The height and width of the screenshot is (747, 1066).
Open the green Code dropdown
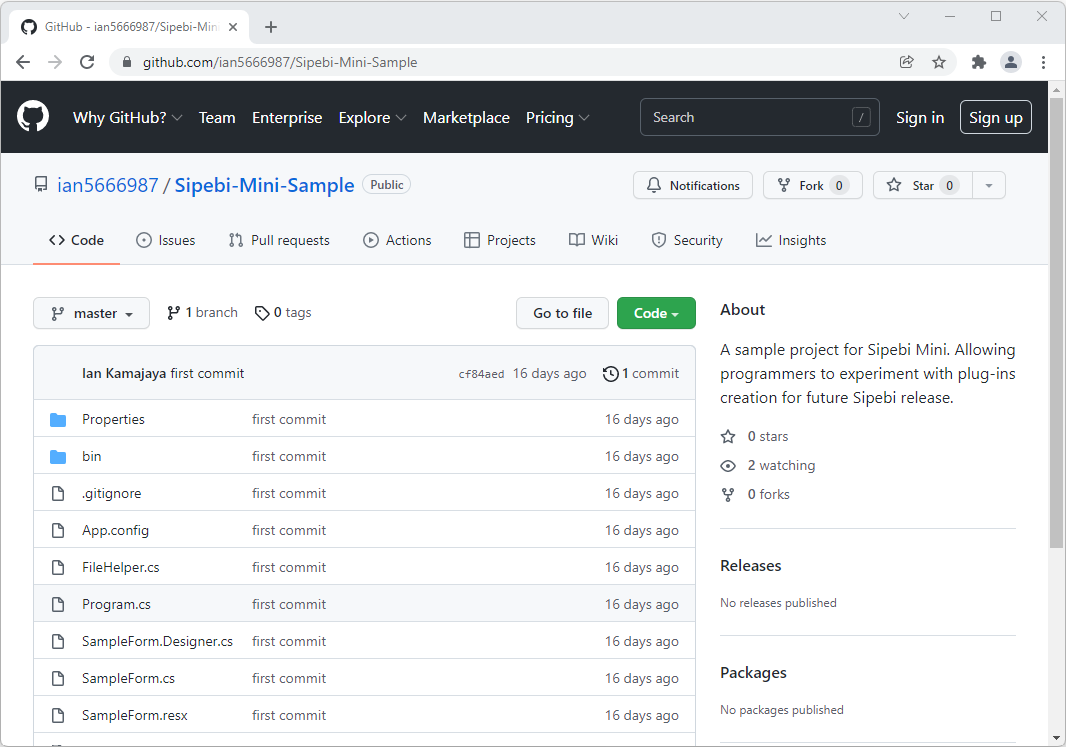656,313
